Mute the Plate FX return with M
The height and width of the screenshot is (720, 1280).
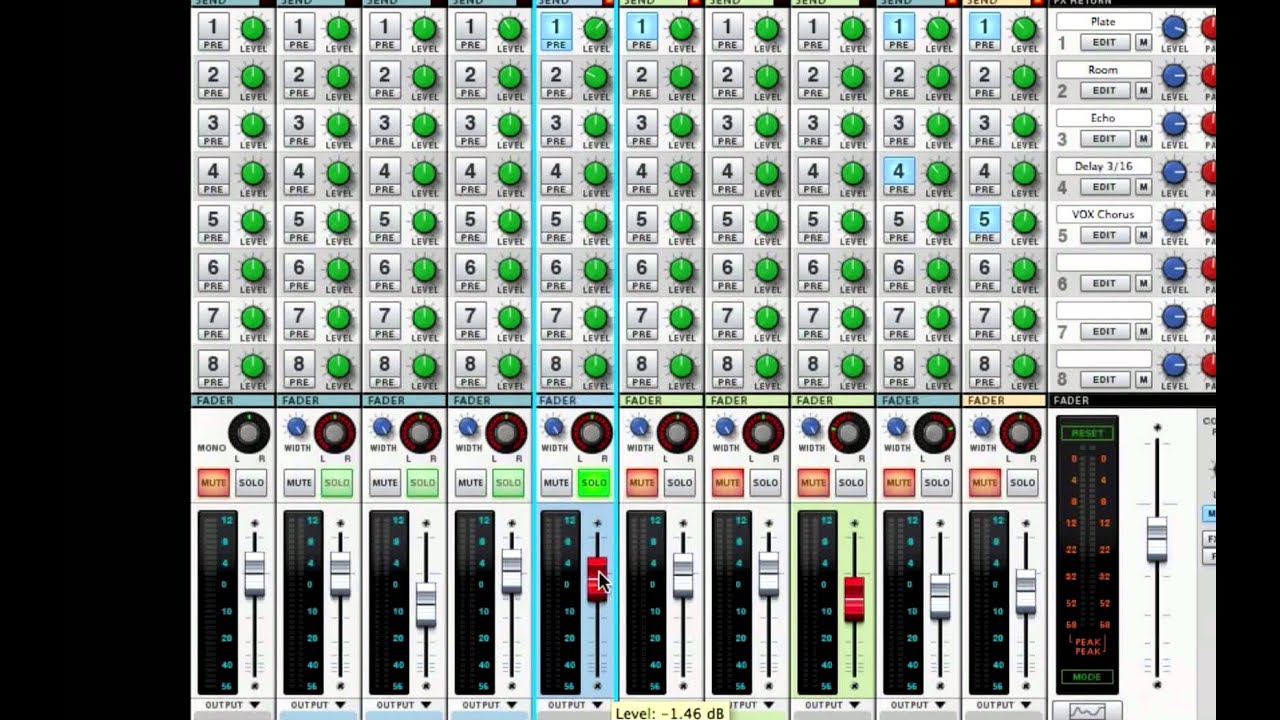pyautogui.click(x=1142, y=42)
